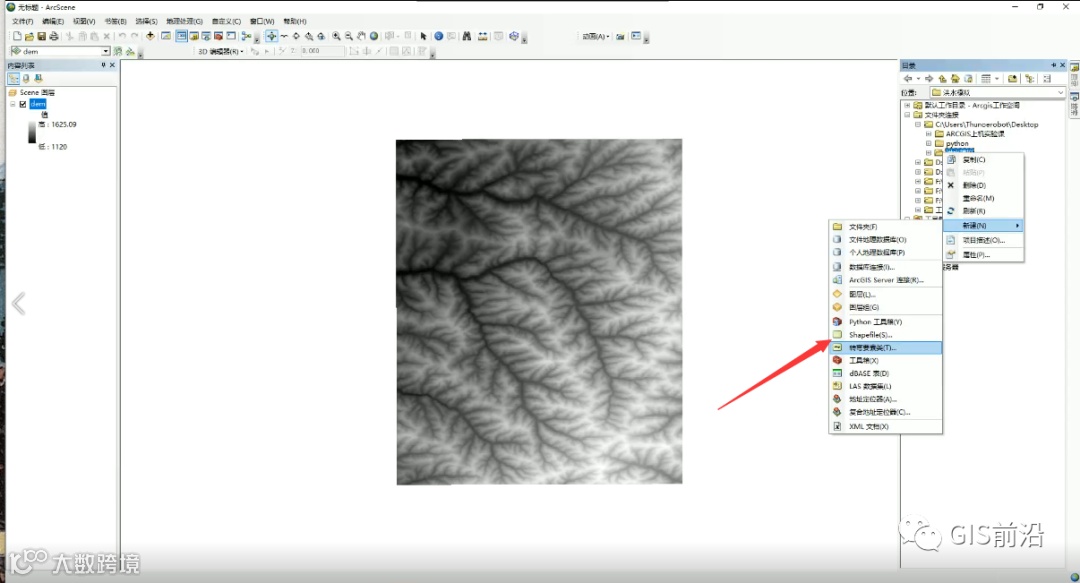The image size is (1080, 583).
Task: Choose 重命名(M) in context menu
Action: [984, 198]
